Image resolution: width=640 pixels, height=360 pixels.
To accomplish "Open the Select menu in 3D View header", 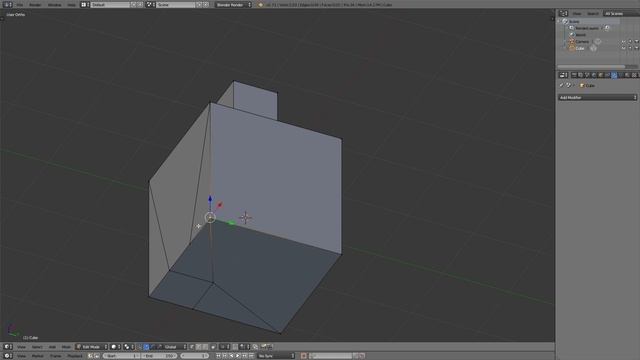I will tap(37, 347).
